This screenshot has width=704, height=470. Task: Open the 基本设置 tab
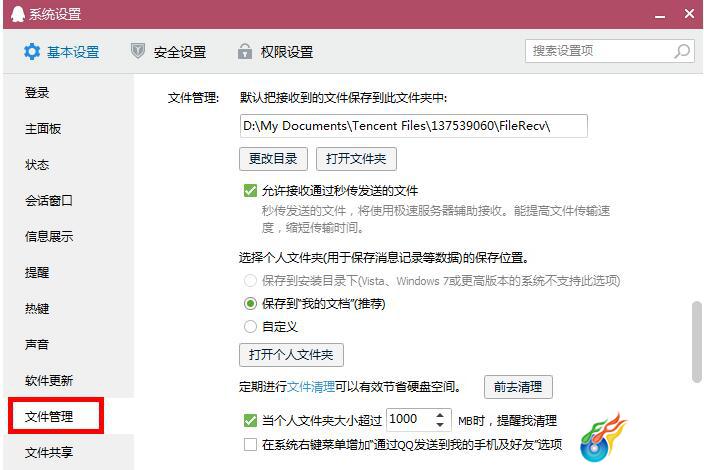[x=62, y=52]
